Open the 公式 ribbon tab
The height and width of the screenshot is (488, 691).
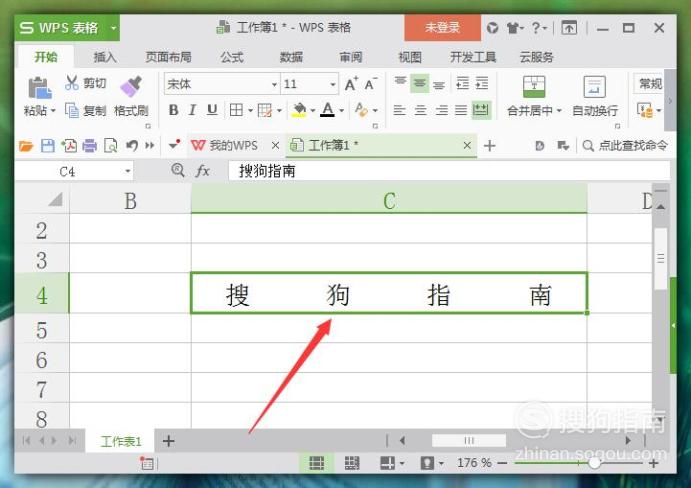[x=232, y=57]
